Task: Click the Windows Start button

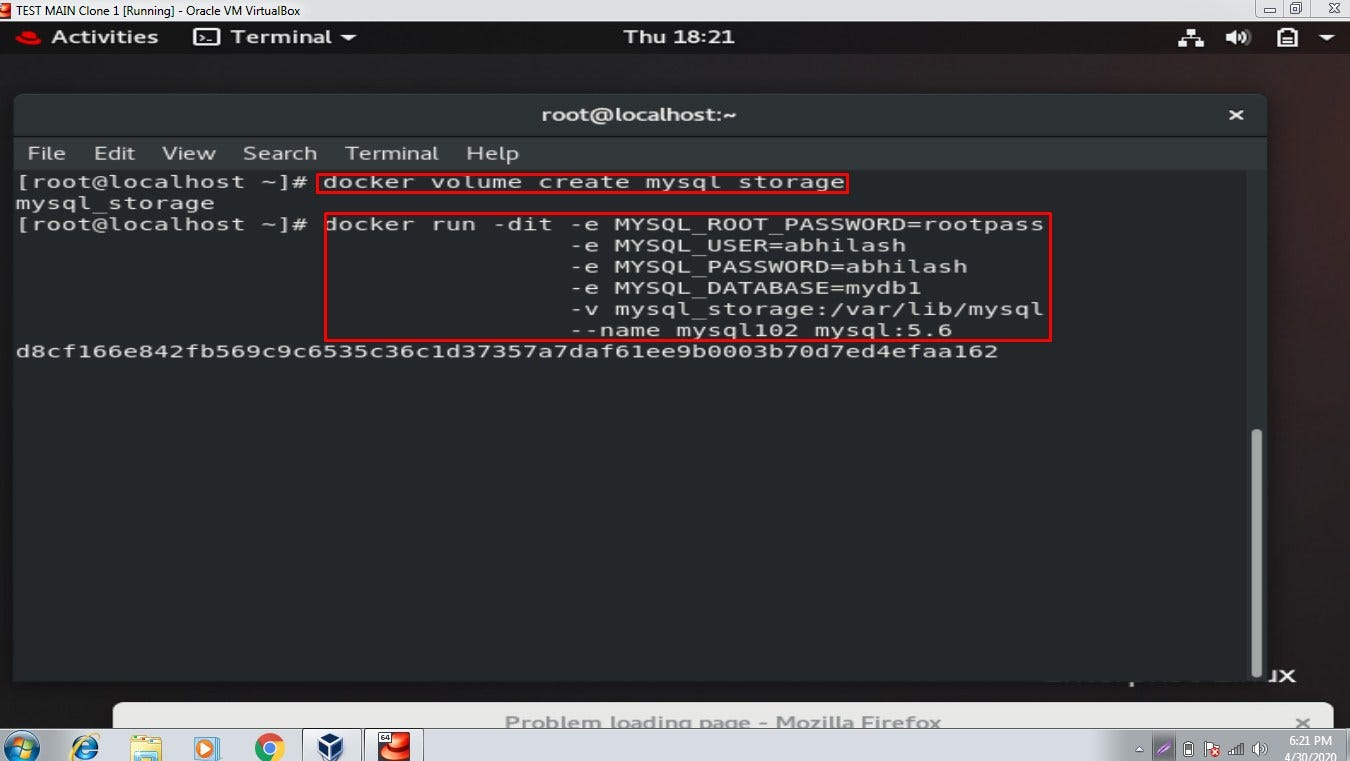Action: tap(20, 745)
